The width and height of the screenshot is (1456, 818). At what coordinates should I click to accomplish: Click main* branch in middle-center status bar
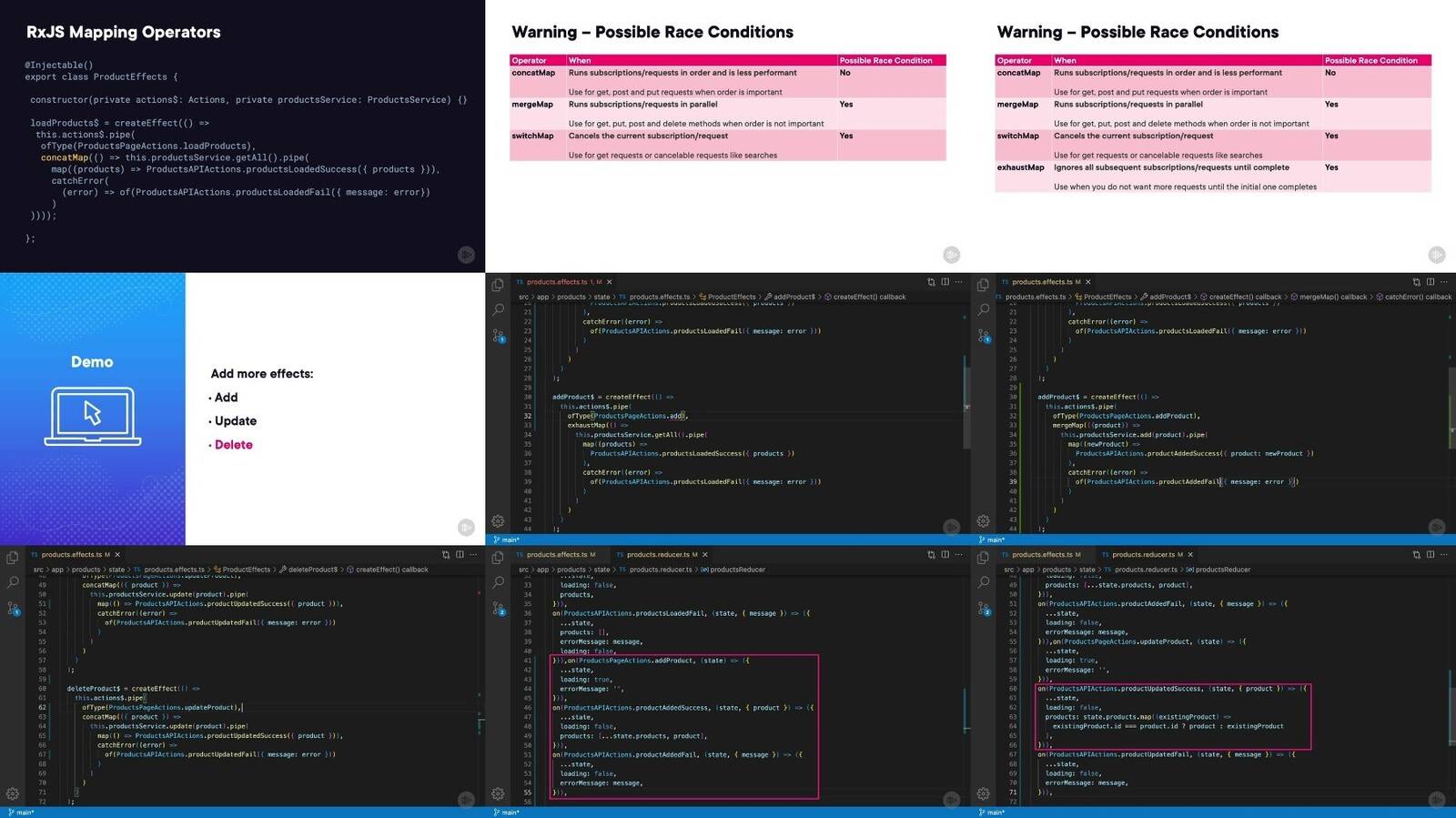pyautogui.click(x=508, y=540)
